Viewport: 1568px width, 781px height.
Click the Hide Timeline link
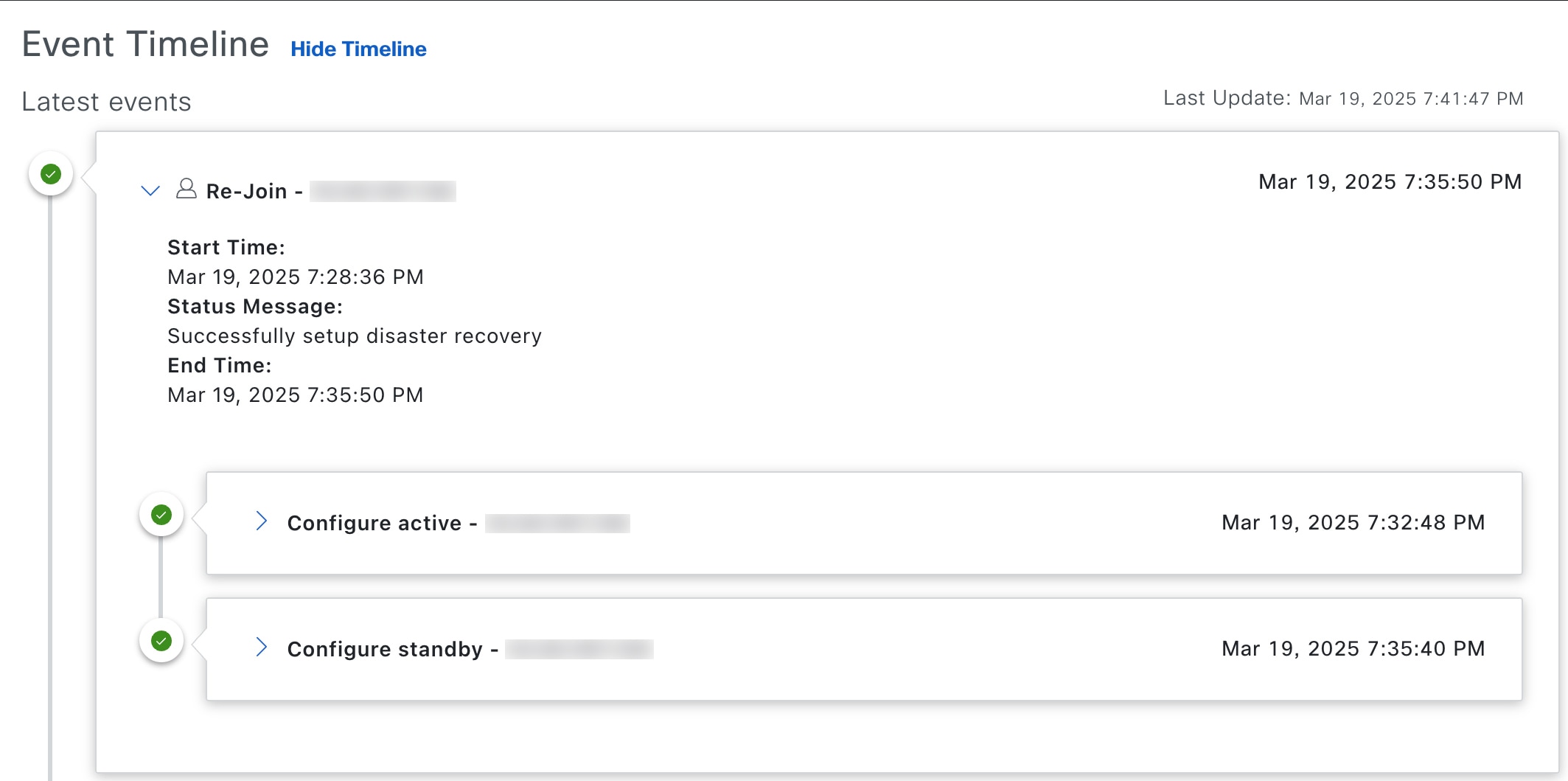pyautogui.click(x=358, y=49)
